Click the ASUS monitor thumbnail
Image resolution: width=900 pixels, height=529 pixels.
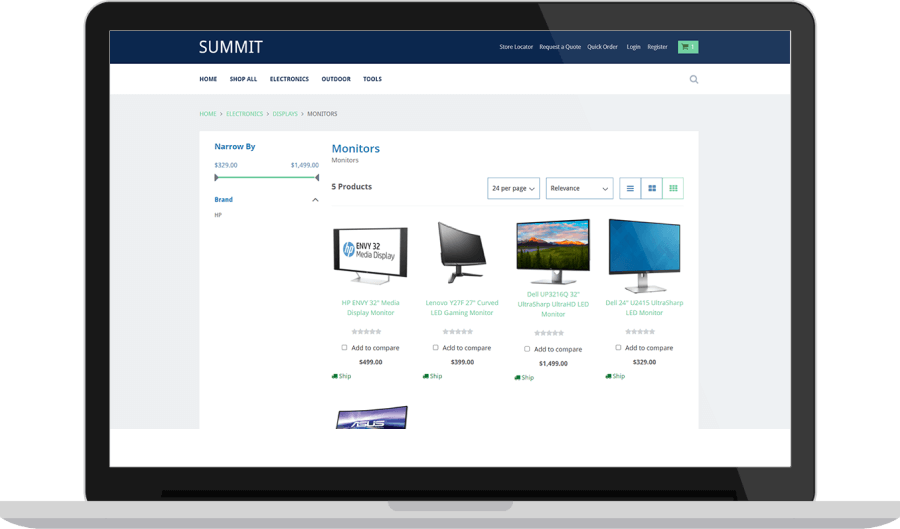tap(371, 417)
